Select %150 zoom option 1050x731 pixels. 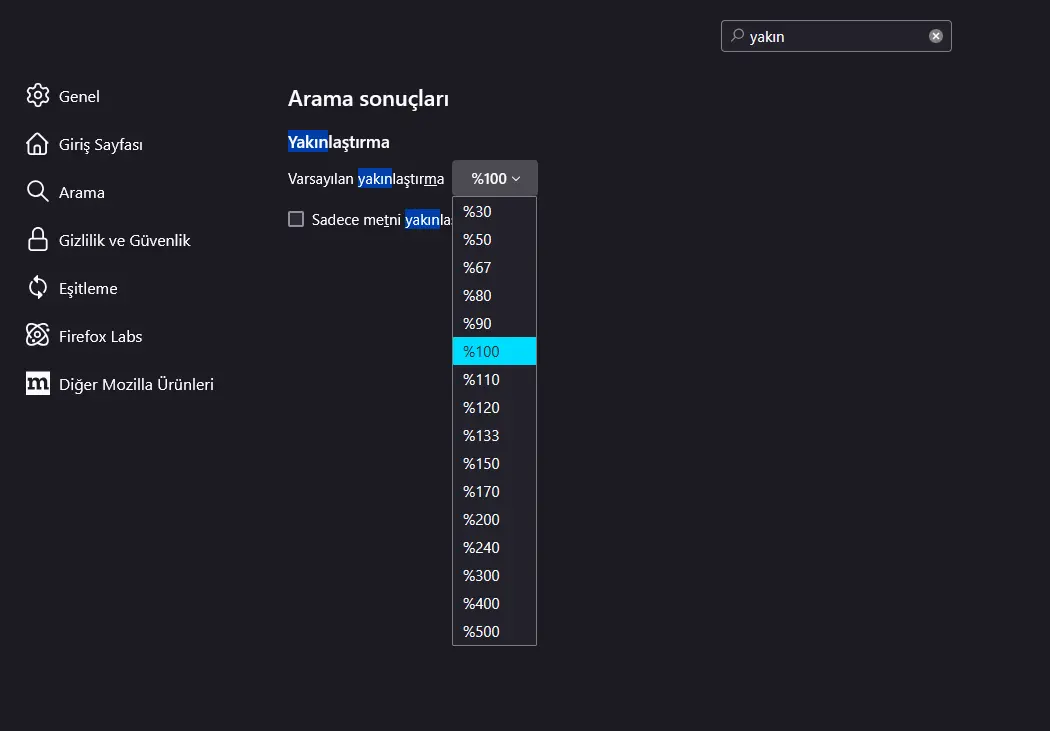pyautogui.click(x=494, y=463)
